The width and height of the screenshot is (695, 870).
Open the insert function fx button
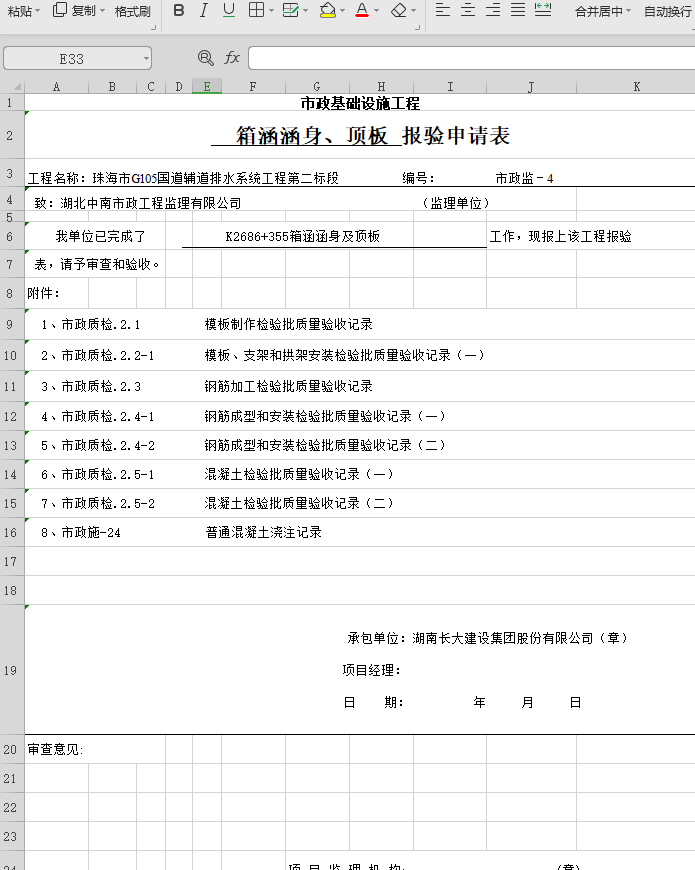[x=232, y=58]
